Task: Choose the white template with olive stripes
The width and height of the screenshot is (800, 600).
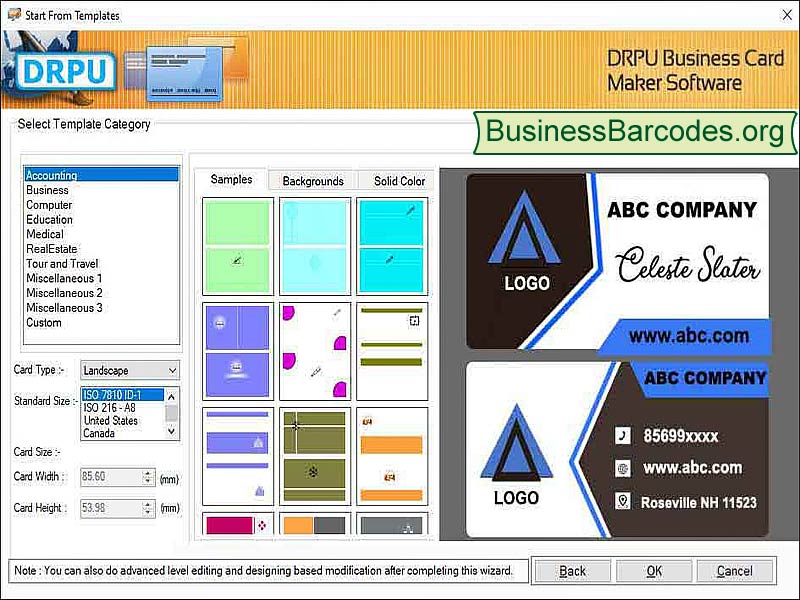Action: click(392, 351)
